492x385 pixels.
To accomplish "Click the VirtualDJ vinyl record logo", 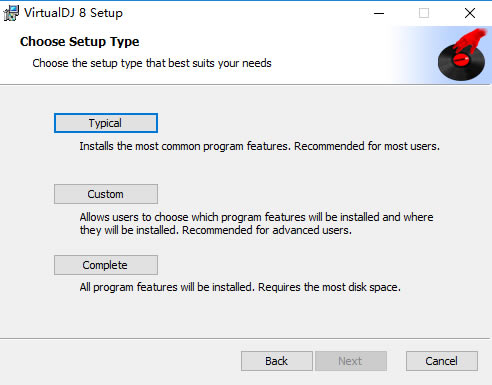I will click(x=462, y=60).
